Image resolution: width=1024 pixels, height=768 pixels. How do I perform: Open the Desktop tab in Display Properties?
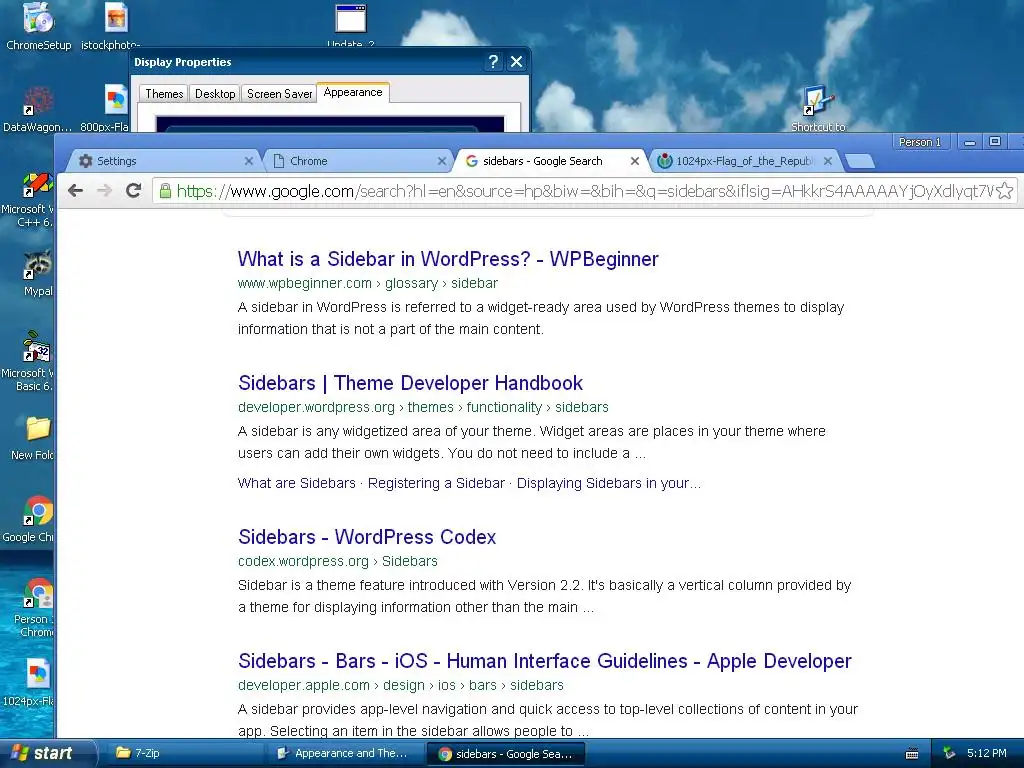(x=215, y=93)
